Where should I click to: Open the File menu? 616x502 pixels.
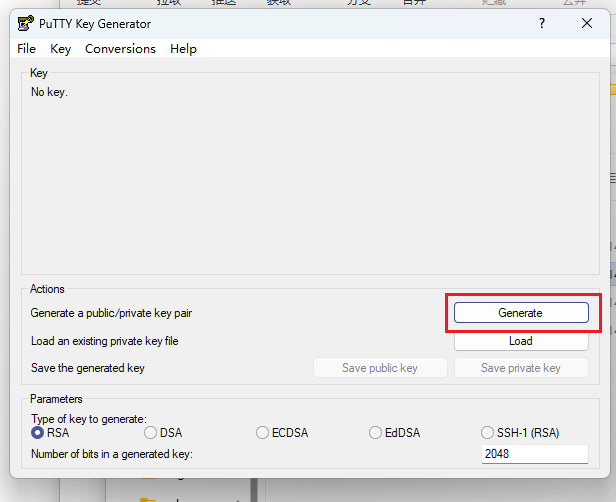point(26,48)
